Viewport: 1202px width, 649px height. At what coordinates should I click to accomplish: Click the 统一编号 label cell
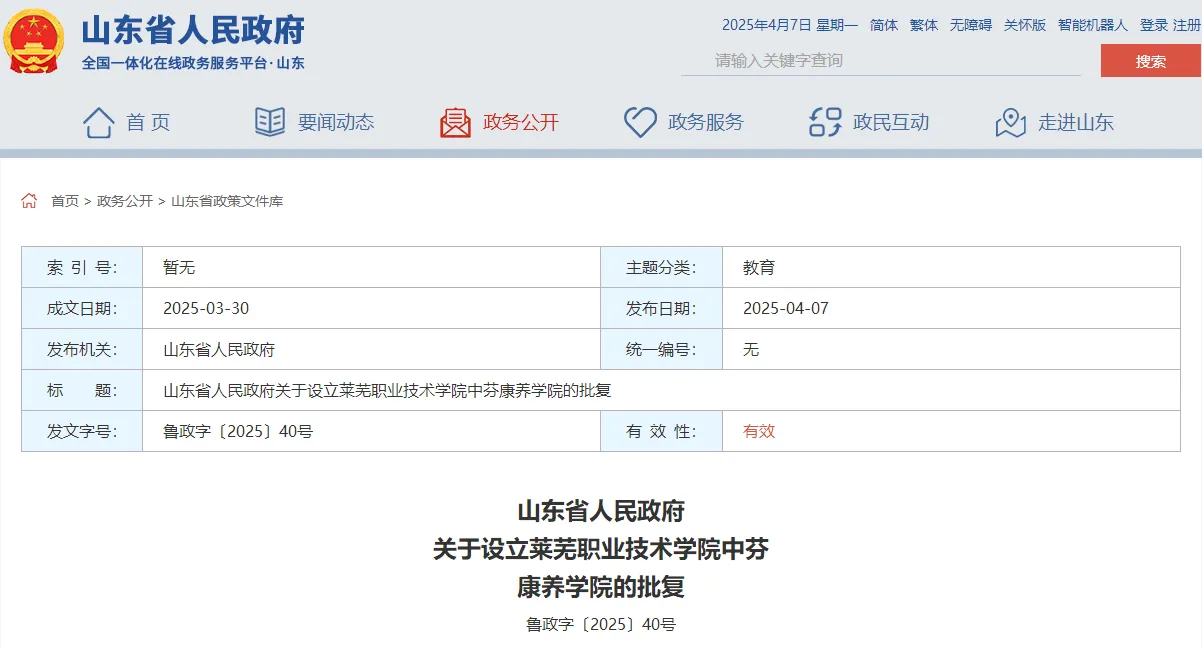pyautogui.click(x=661, y=350)
